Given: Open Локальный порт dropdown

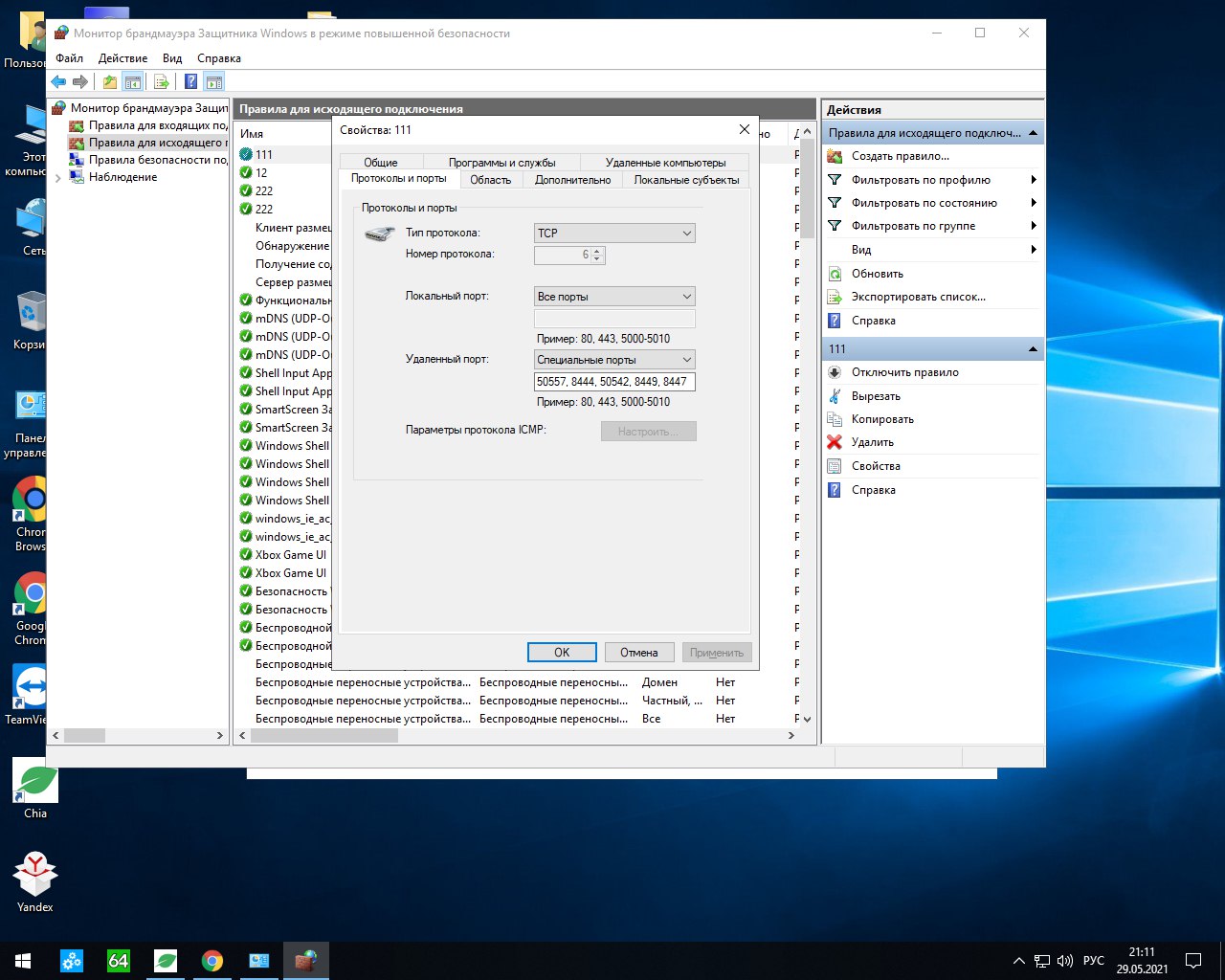Looking at the screenshot, I should tap(614, 297).
